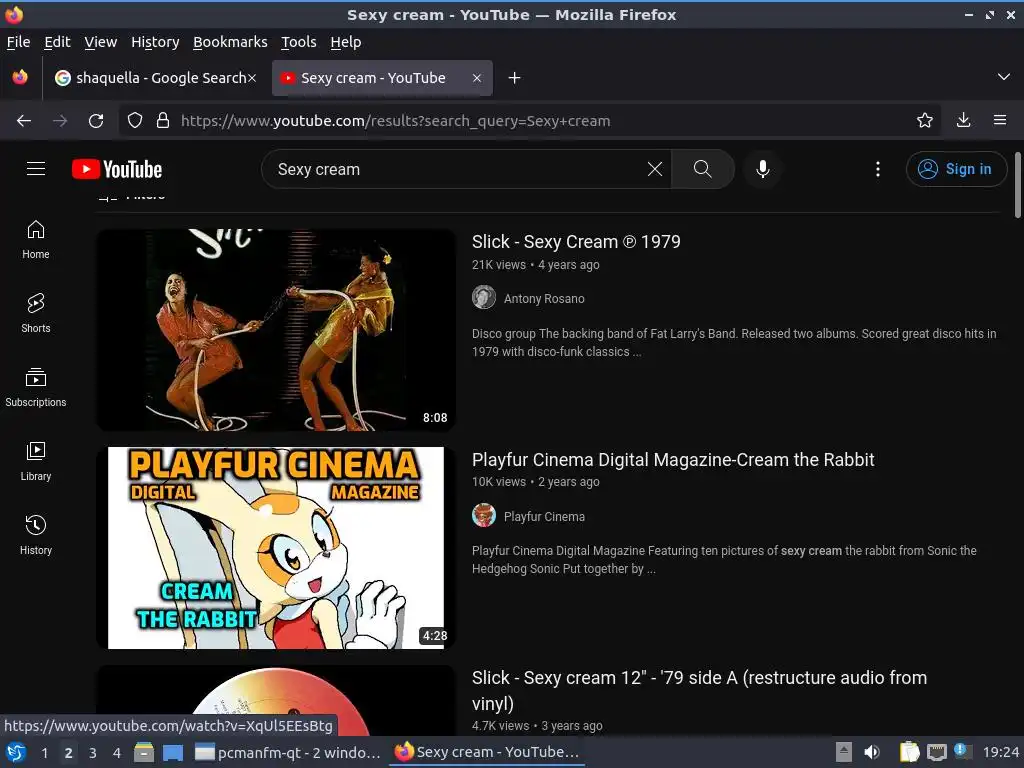Open pcmanfm-qt windows in taskbar
The image size is (1024, 768).
[288, 752]
